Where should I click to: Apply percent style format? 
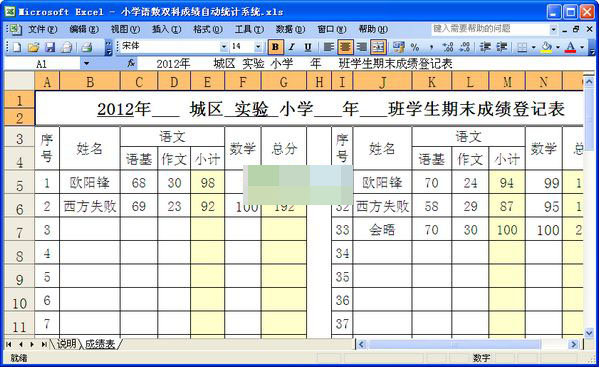(415, 47)
